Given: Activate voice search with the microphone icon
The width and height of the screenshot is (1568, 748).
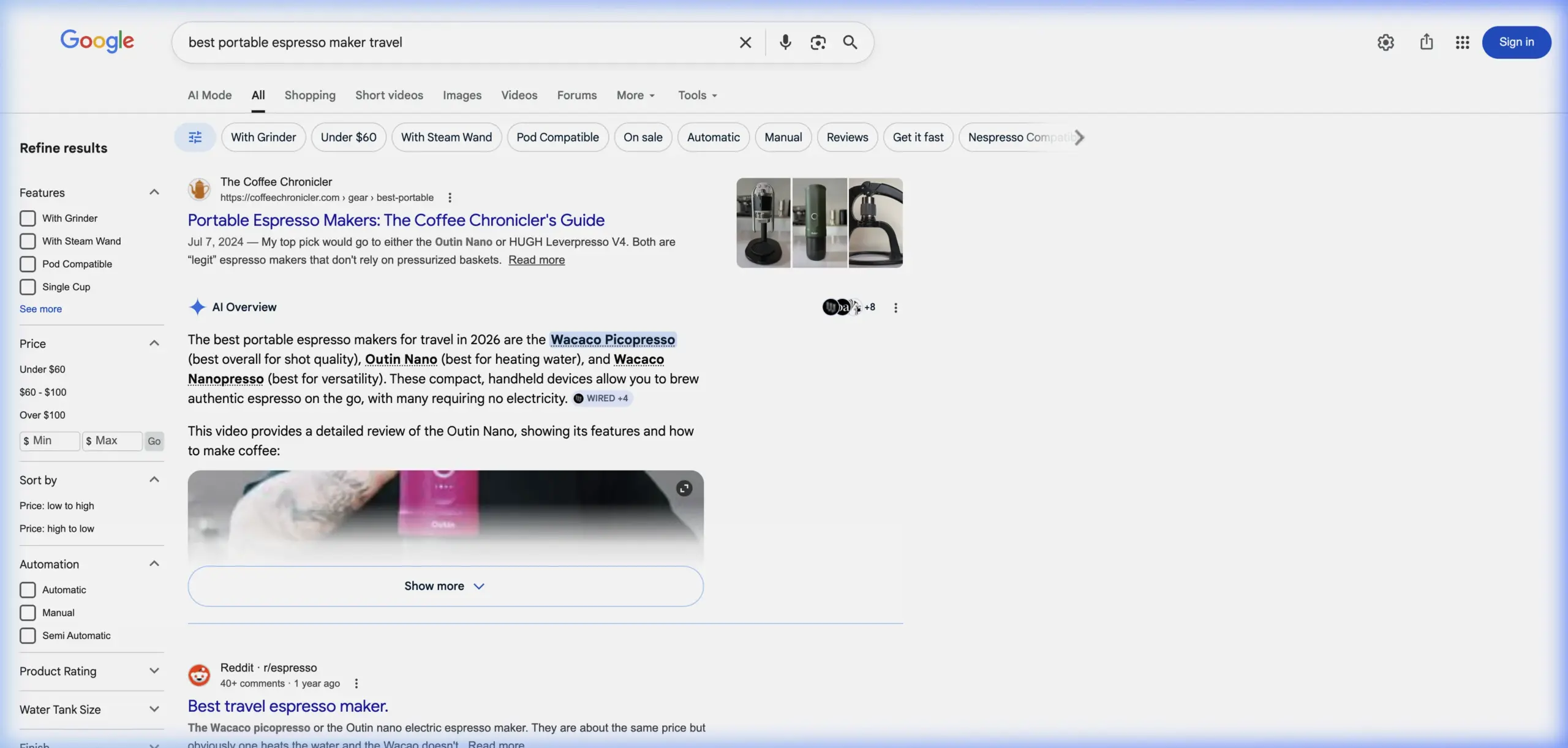Looking at the screenshot, I should pos(785,42).
